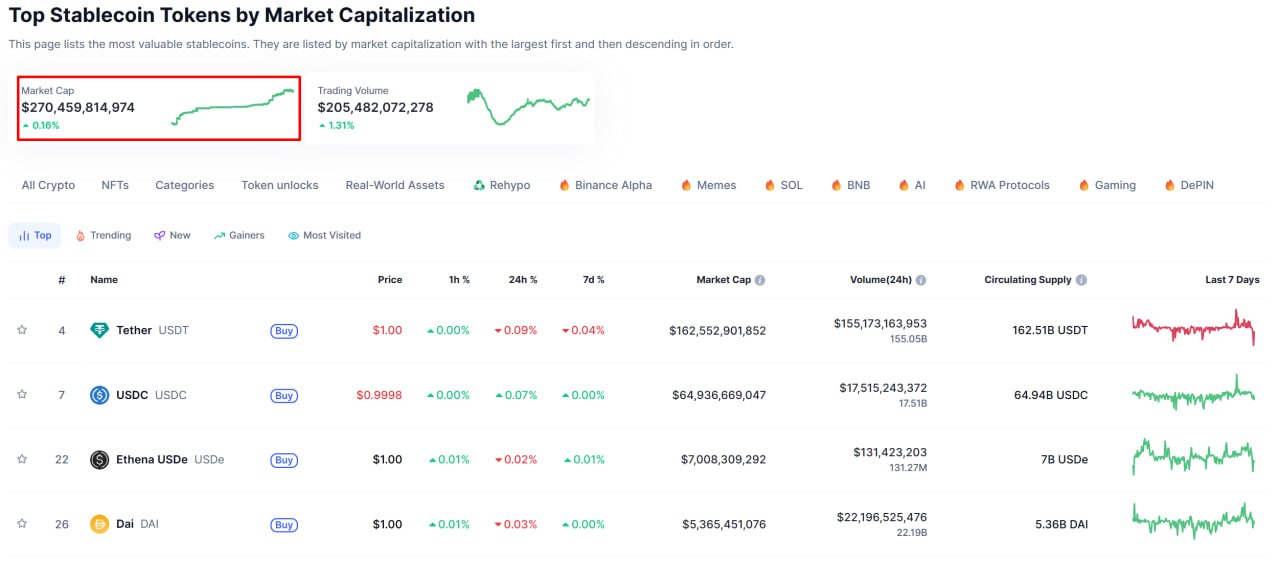Click the Top bar chart icon
The width and height of the screenshot is (1280, 561).
pyautogui.click(x=24, y=236)
